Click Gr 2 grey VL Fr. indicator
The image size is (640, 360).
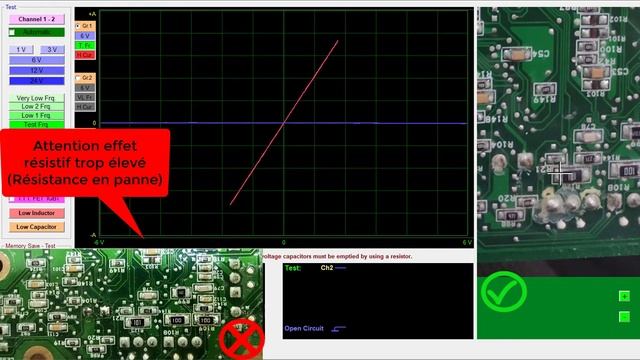click(85, 97)
